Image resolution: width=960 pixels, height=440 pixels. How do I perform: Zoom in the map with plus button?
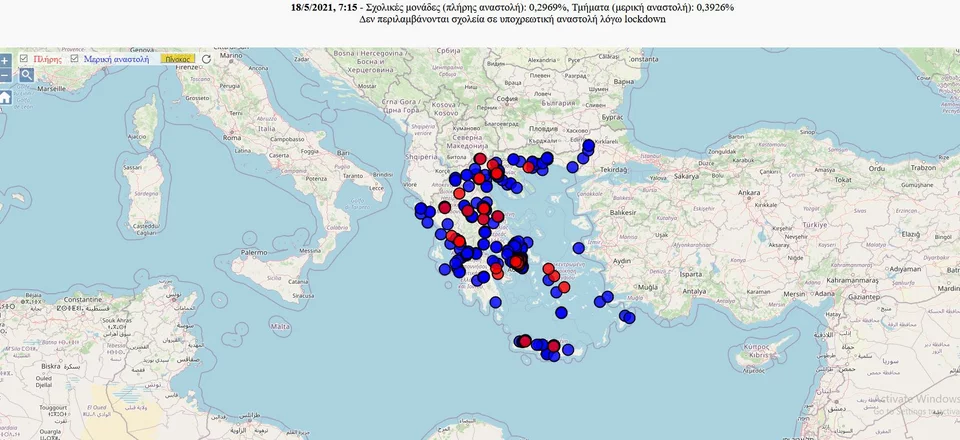5,60
